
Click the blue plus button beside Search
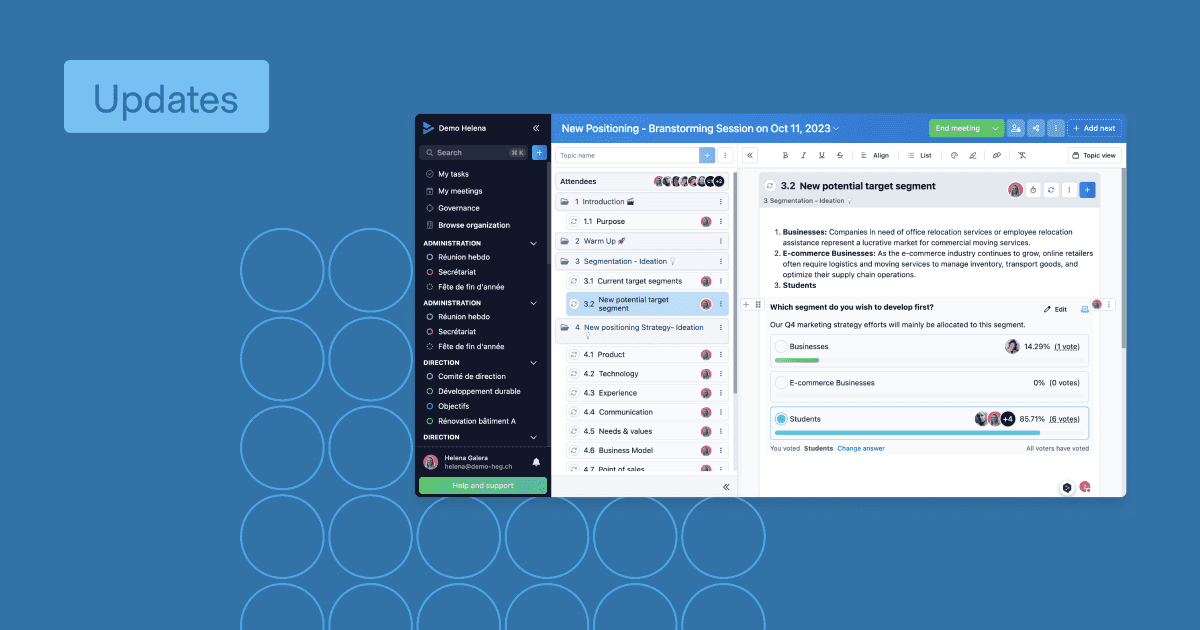point(539,153)
